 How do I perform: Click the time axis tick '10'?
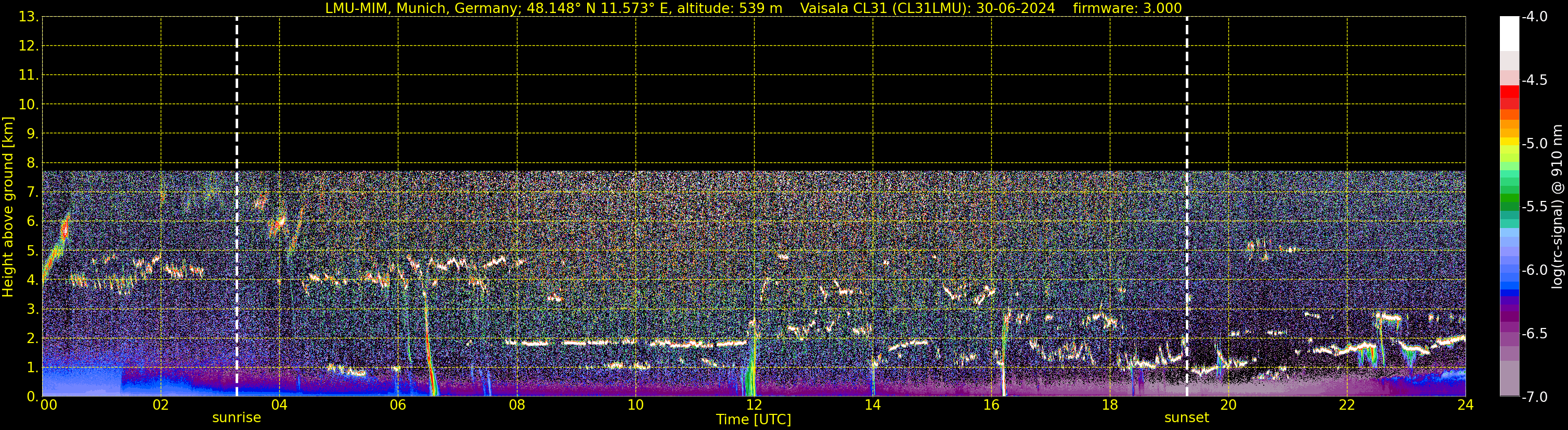(x=636, y=405)
